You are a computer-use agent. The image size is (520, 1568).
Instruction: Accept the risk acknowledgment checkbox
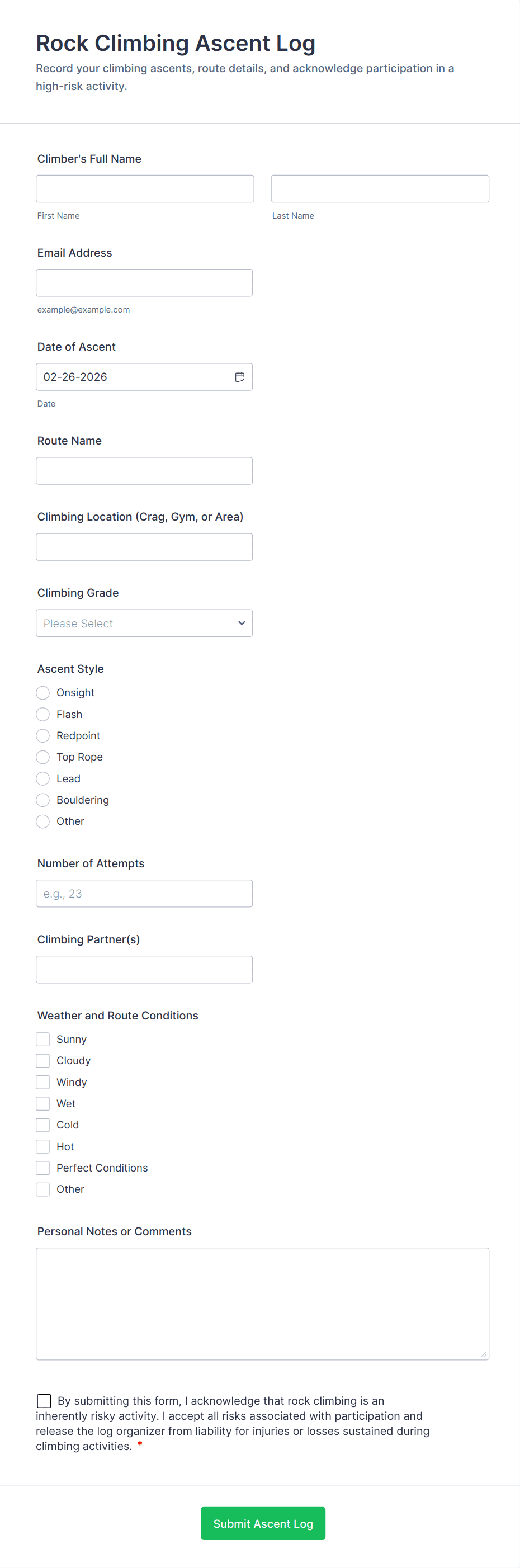click(44, 1401)
